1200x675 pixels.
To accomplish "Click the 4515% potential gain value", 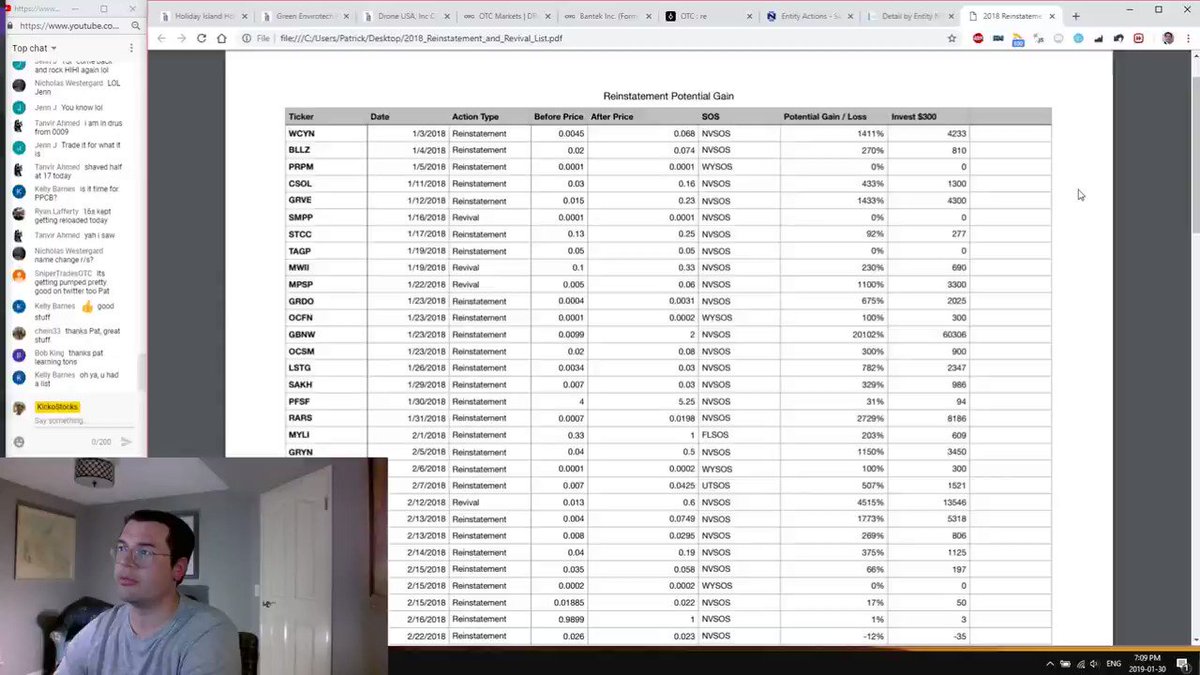I will click(x=870, y=502).
